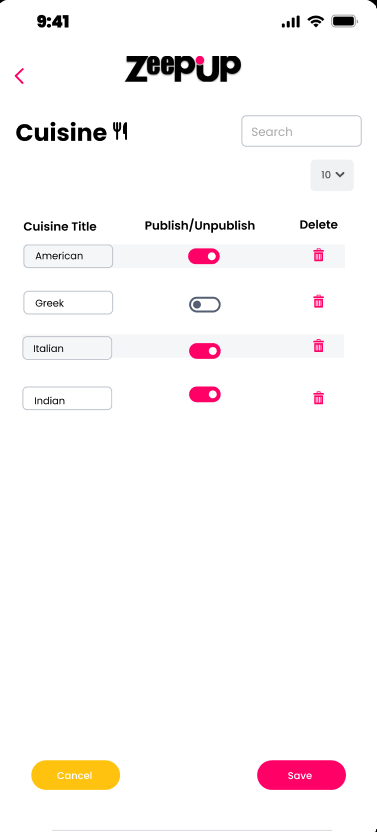
Task: Focus the Search field
Action: point(301,131)
